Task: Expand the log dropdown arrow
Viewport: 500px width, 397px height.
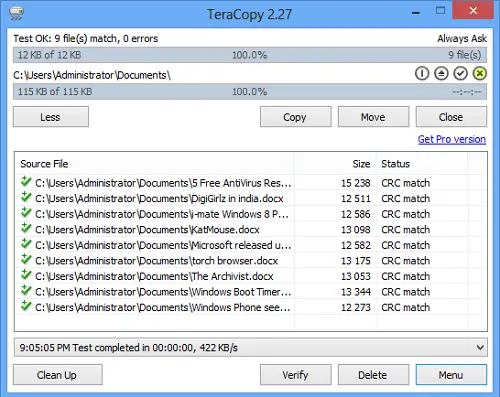Action: point(480,348)
